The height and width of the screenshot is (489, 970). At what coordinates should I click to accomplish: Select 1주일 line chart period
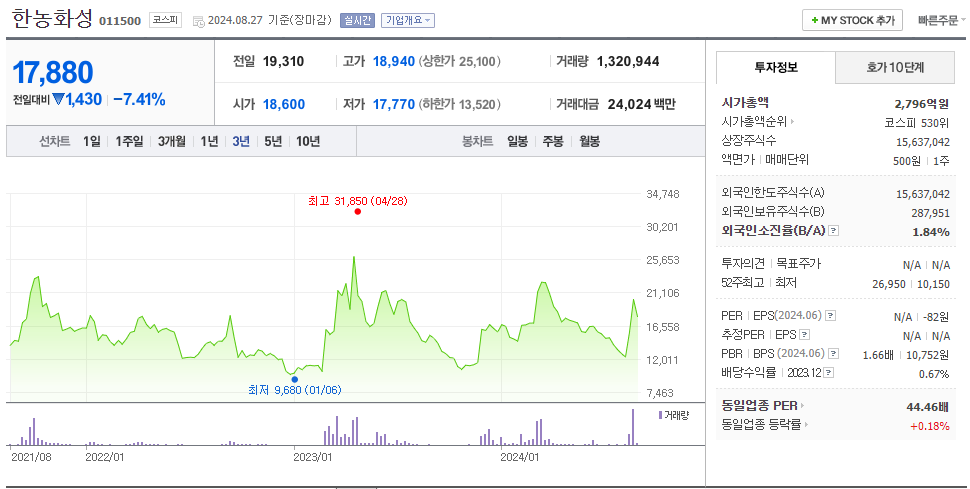coord(129,142)
